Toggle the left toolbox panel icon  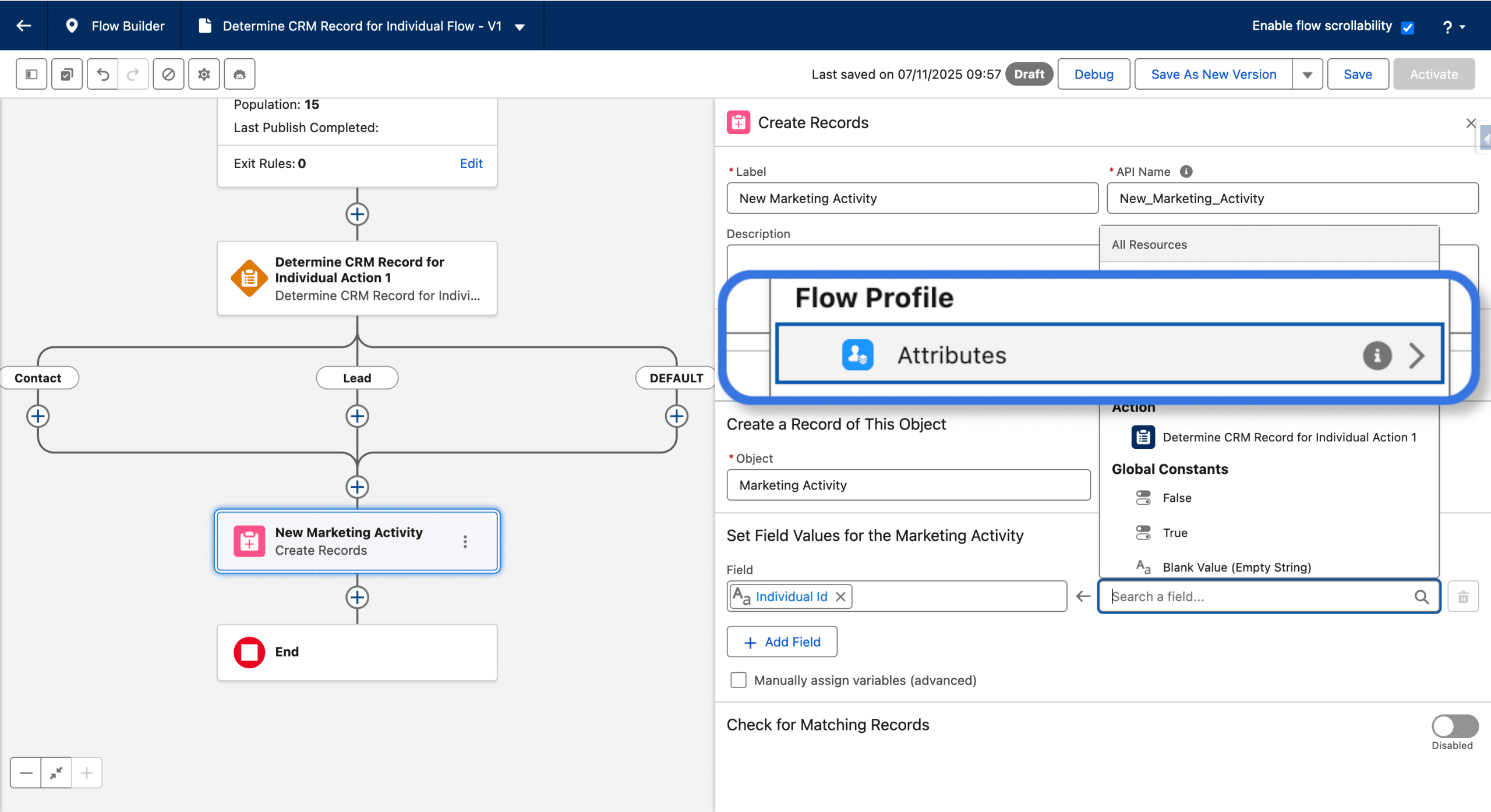(31, 74)
